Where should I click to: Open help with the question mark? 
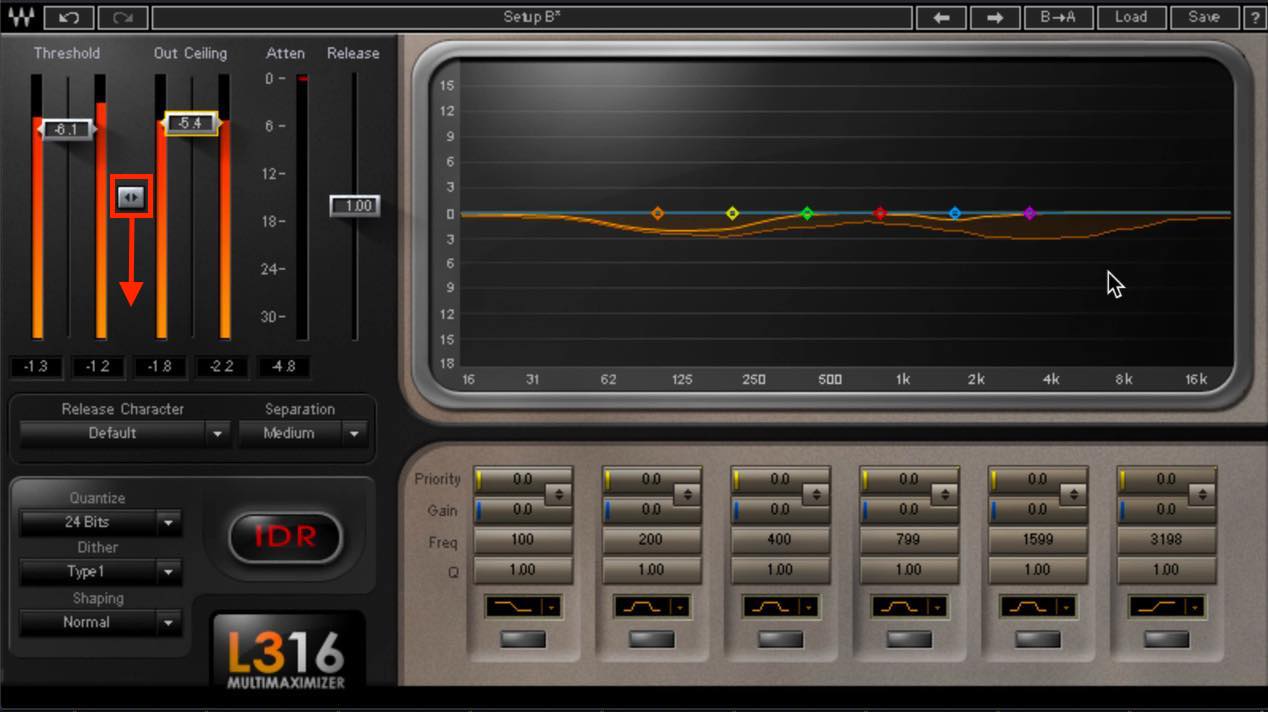point(1254,17)
